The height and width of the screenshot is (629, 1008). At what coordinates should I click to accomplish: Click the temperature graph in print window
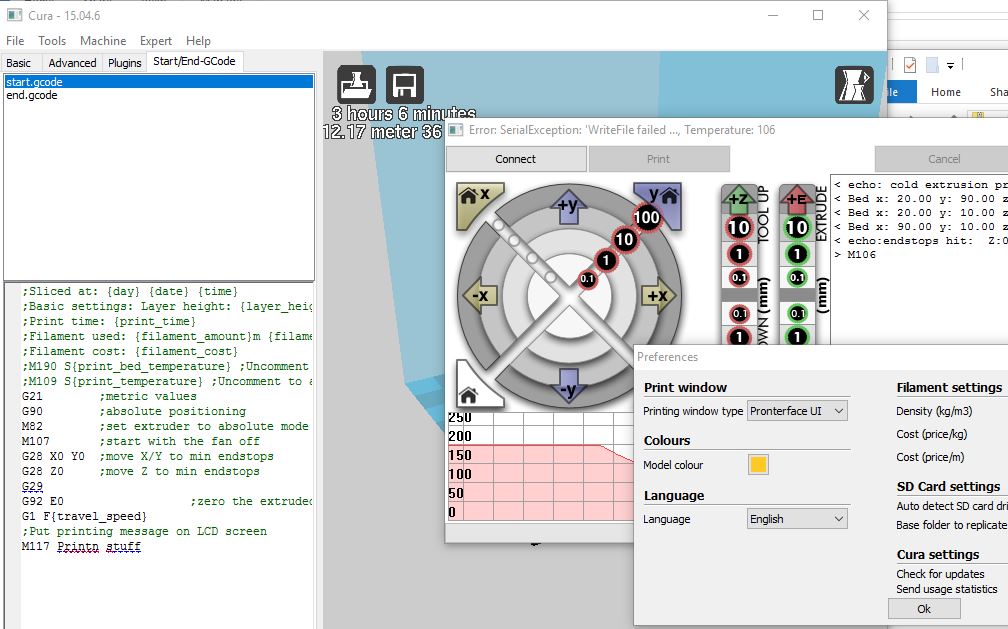[x=540, y=466]
